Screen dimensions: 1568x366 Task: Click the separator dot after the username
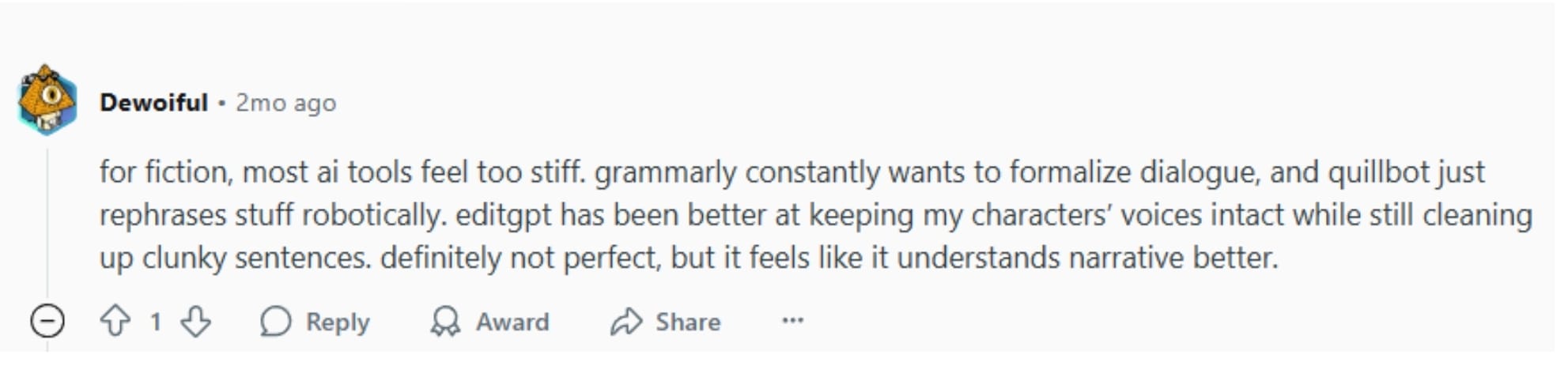(222, 103)
